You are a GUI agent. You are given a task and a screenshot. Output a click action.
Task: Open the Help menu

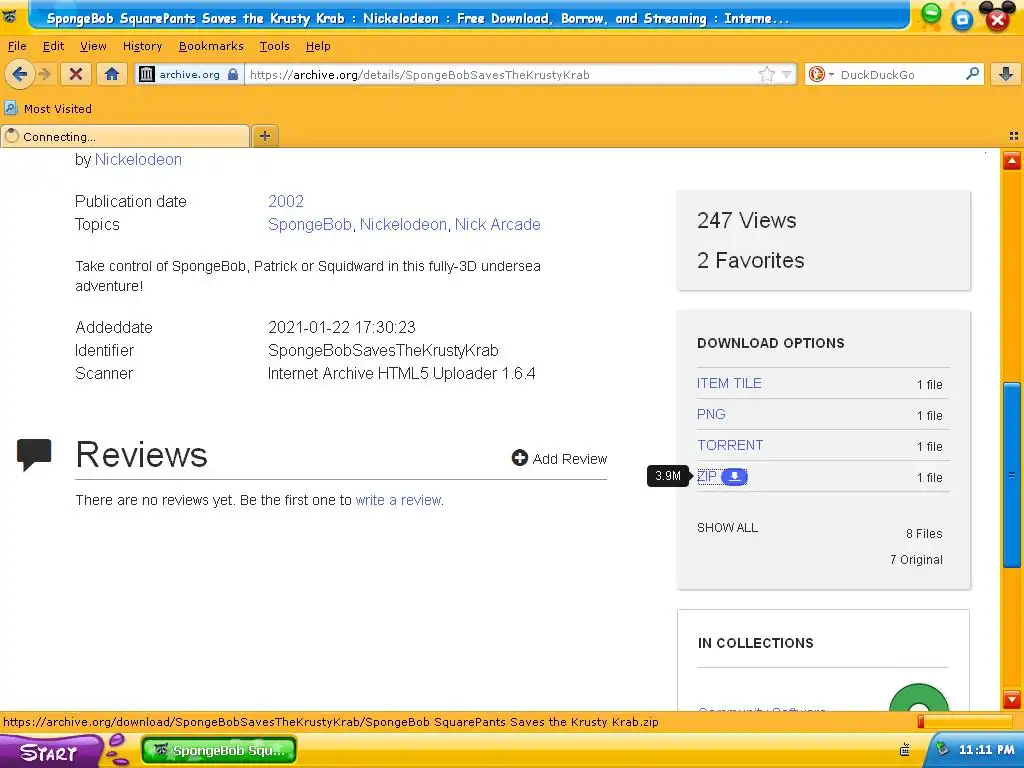pos(318,46)
